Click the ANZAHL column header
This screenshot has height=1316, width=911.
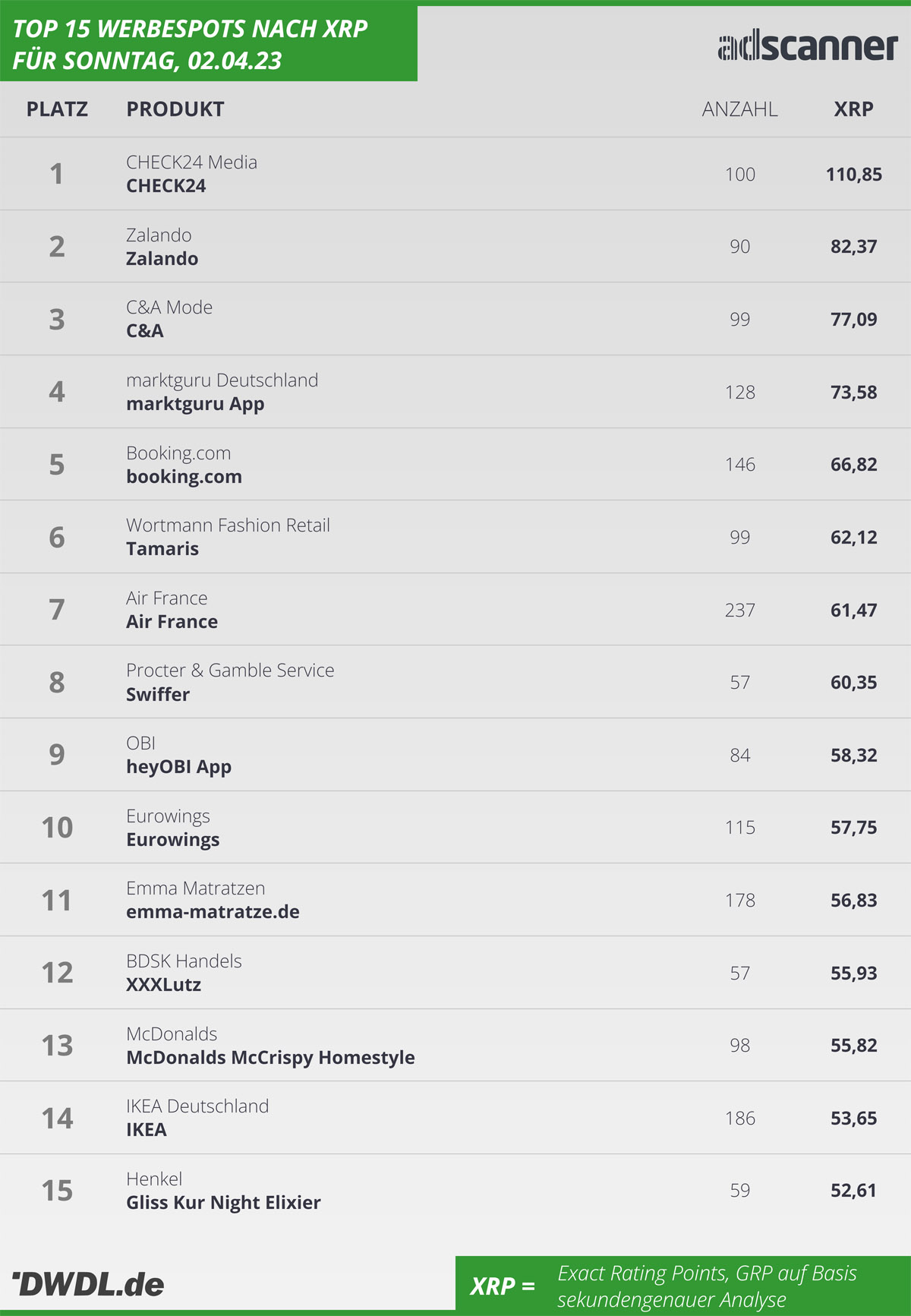739,109
